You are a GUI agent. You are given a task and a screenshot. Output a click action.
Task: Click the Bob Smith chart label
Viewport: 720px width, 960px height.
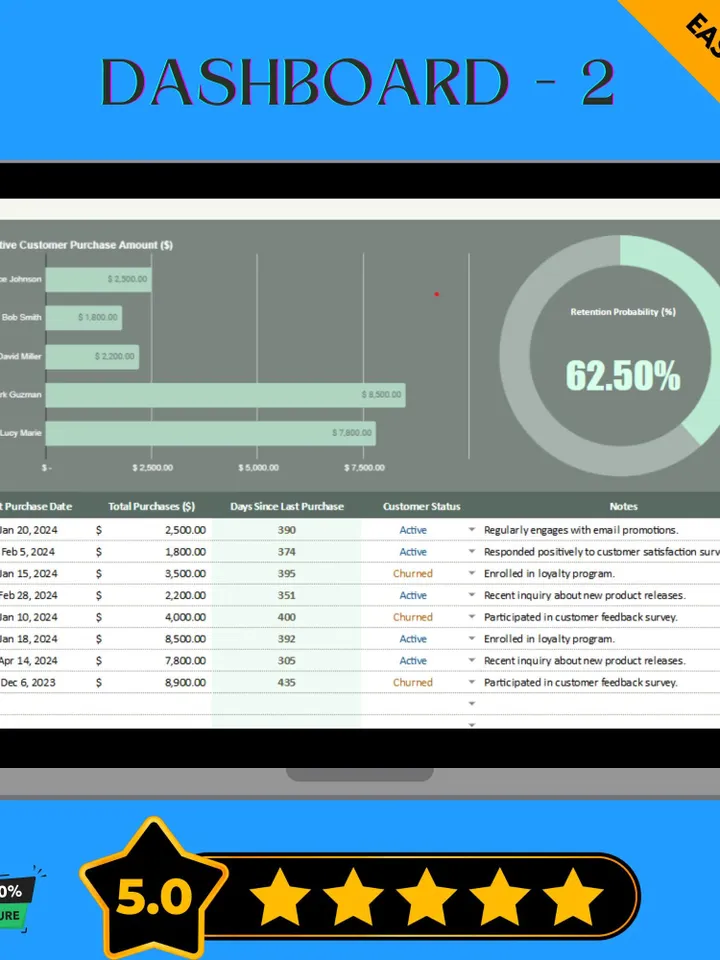[21, 317]
